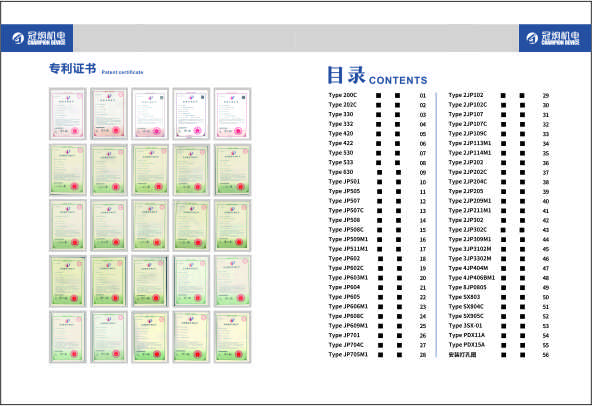Open the Type 200C contents entry
This screenshot has height=406, width=592.
(x=342, y=95)
